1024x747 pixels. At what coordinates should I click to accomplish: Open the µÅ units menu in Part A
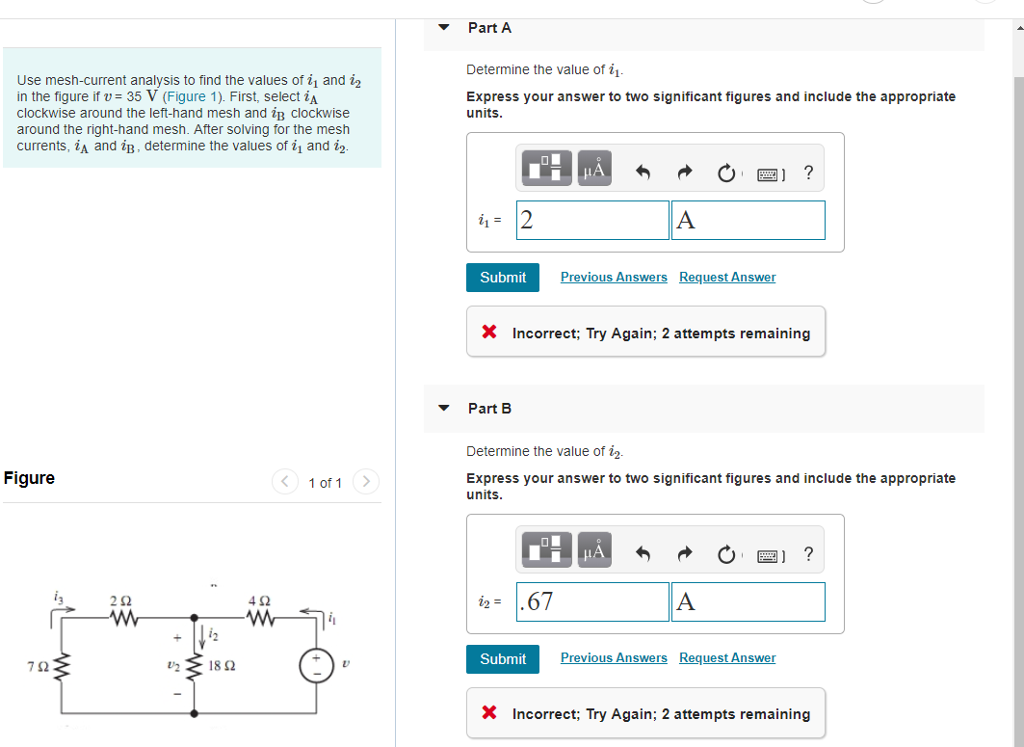point(592,167)
